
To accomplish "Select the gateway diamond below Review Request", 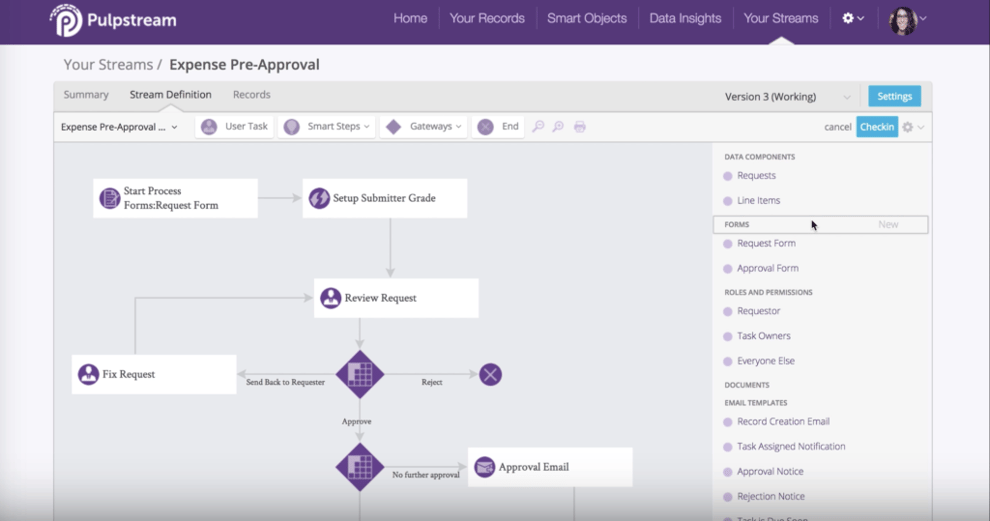I will click(x=360, y=374).
